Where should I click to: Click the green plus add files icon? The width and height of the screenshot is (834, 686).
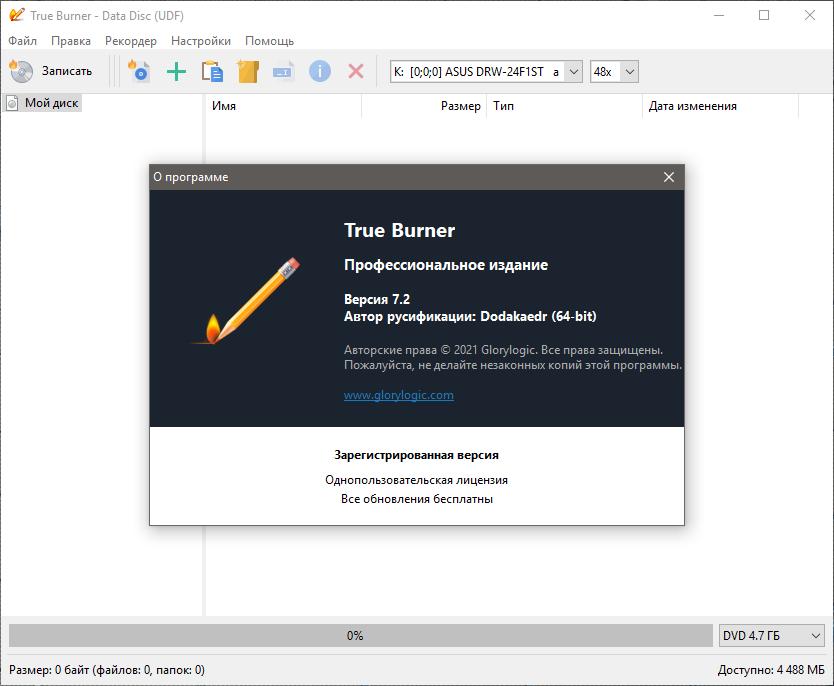click(x=176, y=71)
